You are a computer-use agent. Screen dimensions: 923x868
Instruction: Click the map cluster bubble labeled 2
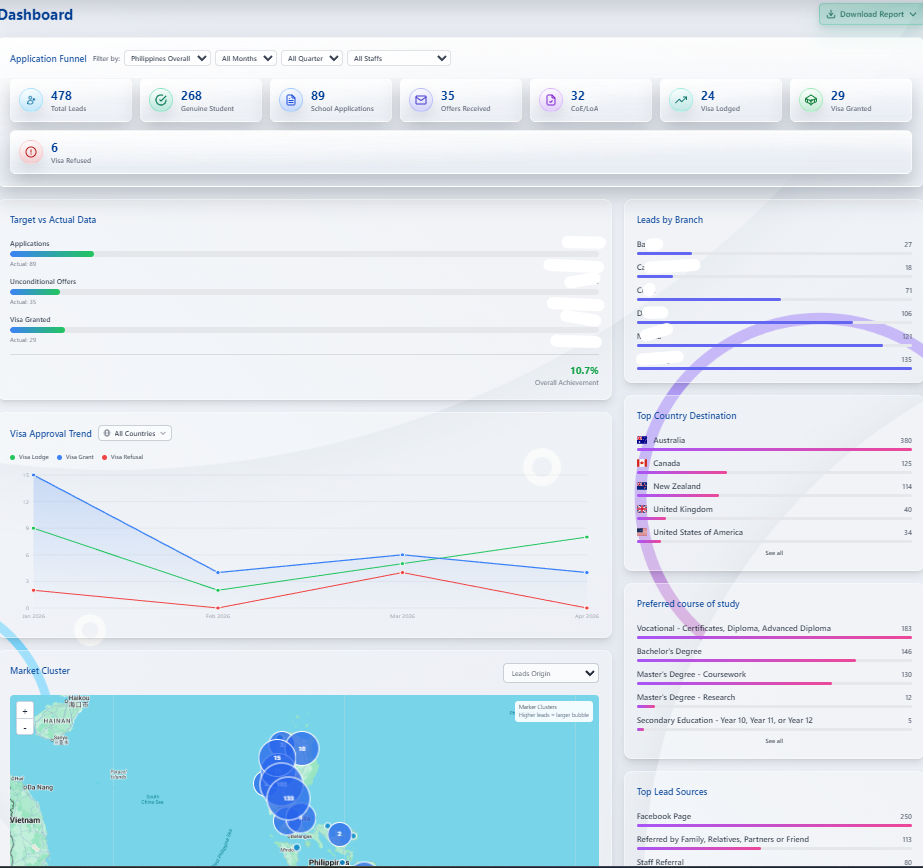click(x=339, y=833)
